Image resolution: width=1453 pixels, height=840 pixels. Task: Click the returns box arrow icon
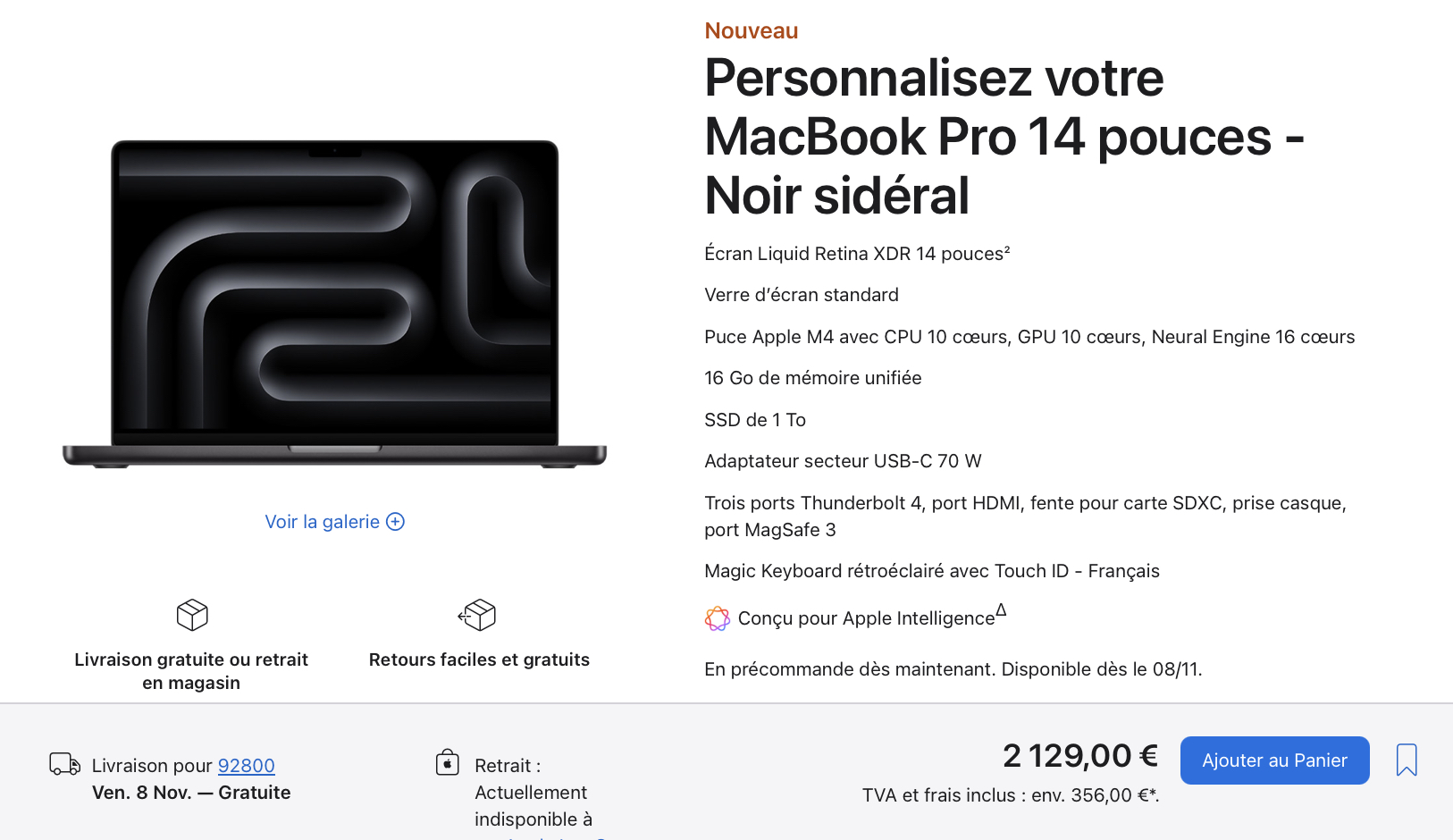[477, 615]
